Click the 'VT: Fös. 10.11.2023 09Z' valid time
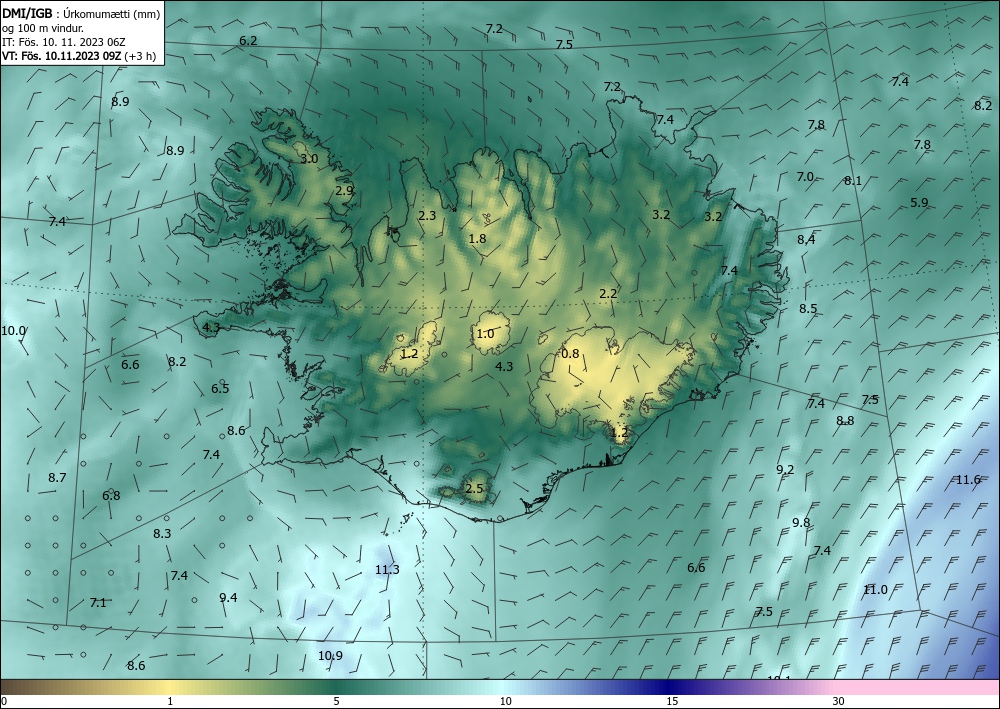Viewport: 1000px width, 709px height. (62, 56)
